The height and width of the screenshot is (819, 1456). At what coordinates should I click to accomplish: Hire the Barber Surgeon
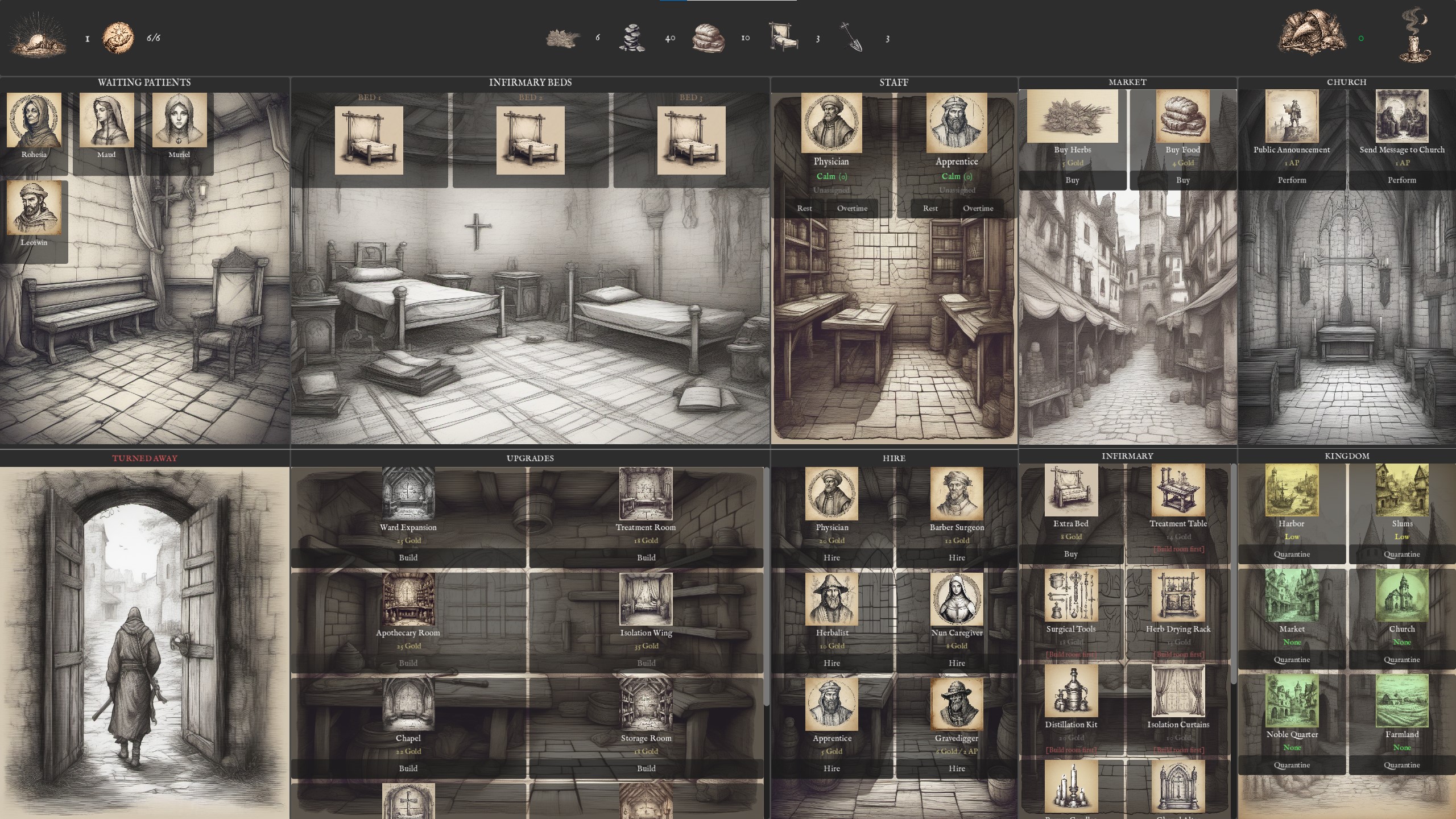click(x=957, y=557)
